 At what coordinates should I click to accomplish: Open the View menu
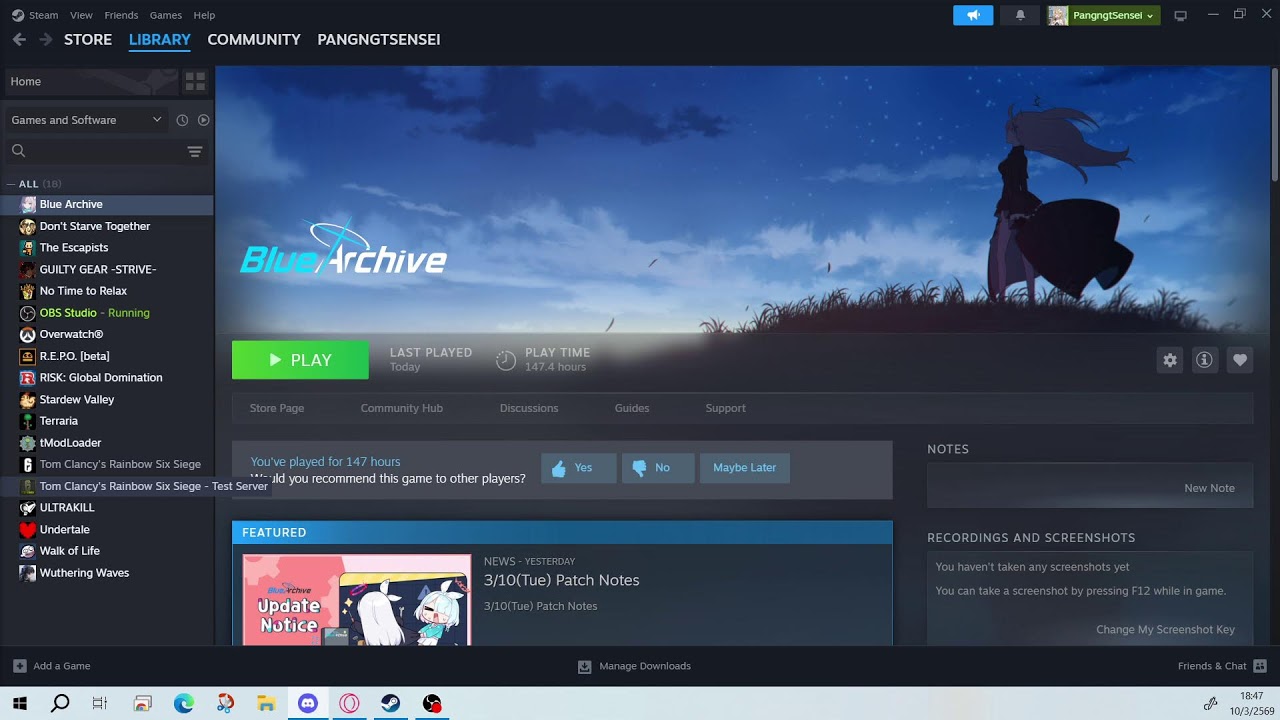[81, 15]
